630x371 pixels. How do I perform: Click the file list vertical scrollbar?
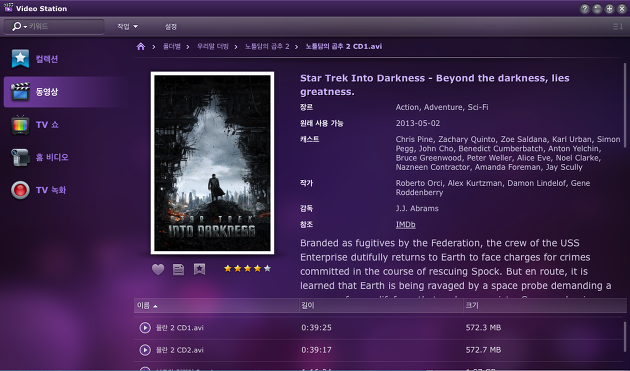coord(625,336)
